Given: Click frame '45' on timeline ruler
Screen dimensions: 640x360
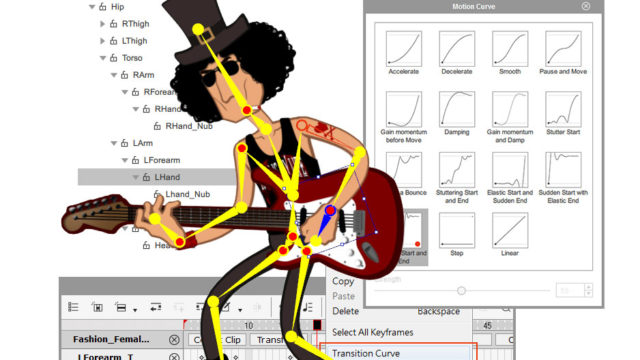Looking at the screenshot, I should click(487, 325).
